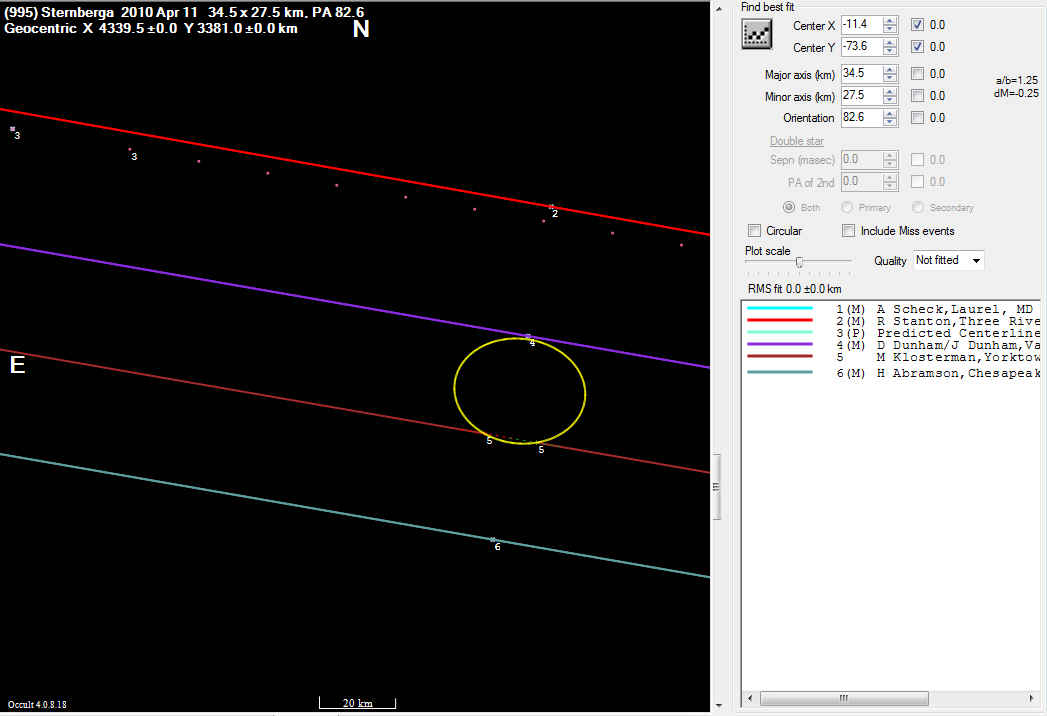Click the RMS fit 0.0 ±0.0 km text
Viewport: 1047px width, 716px height.
coord(795,289)
